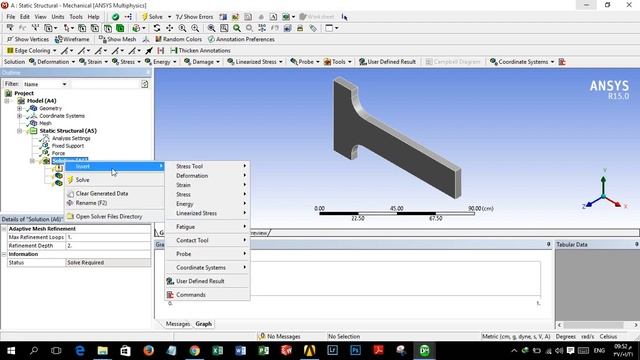The width and height of the screenshot is (640, 360).
Task: Click User Defined Result toolbar button
Action: click(x=387, y=62)
